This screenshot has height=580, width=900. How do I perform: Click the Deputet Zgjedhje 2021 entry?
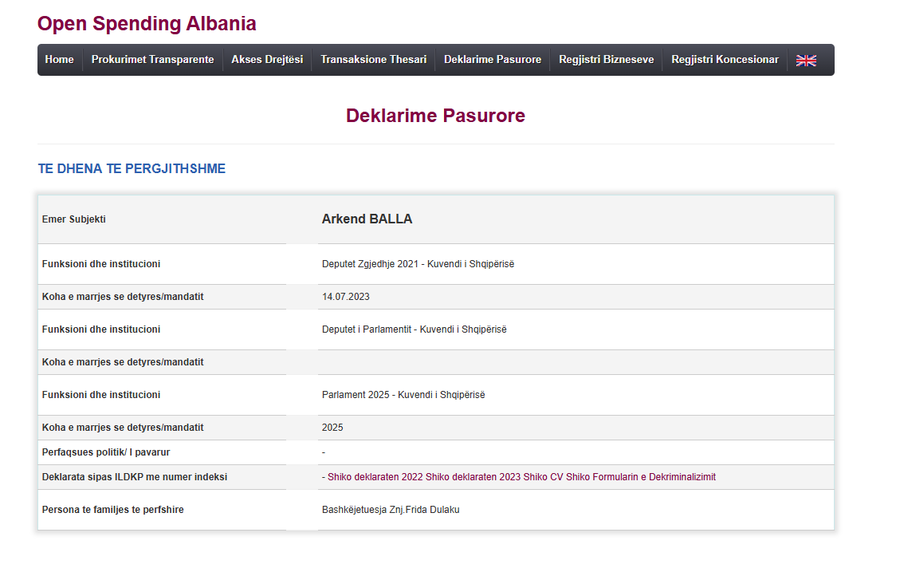point(418,264)
